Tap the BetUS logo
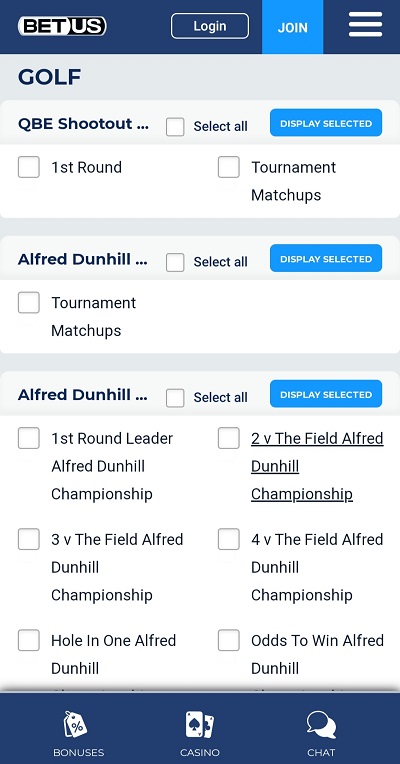 pos(62,26)
